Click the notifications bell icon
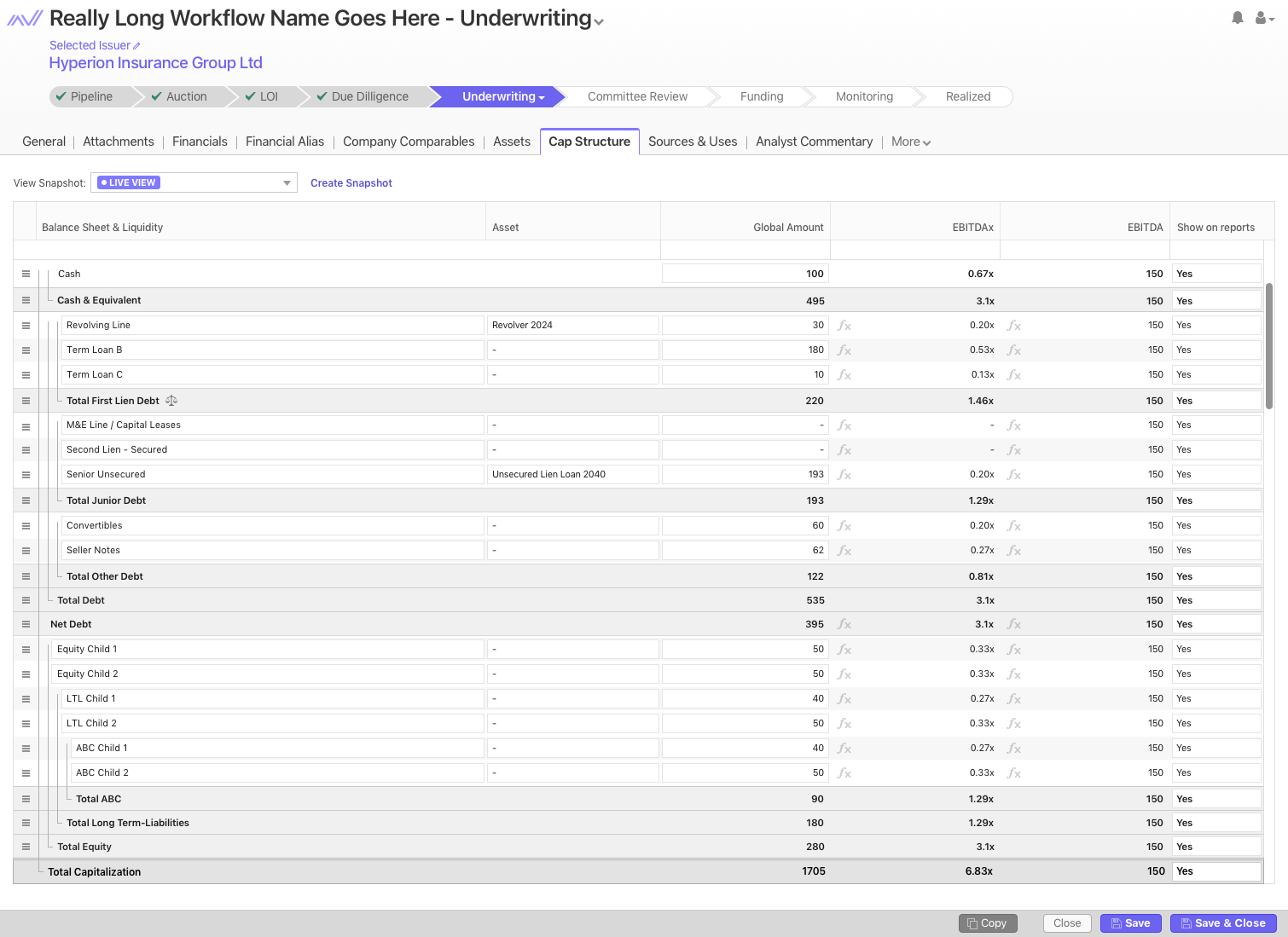Screen dimensions: 1288x937 click(1237, 18)
